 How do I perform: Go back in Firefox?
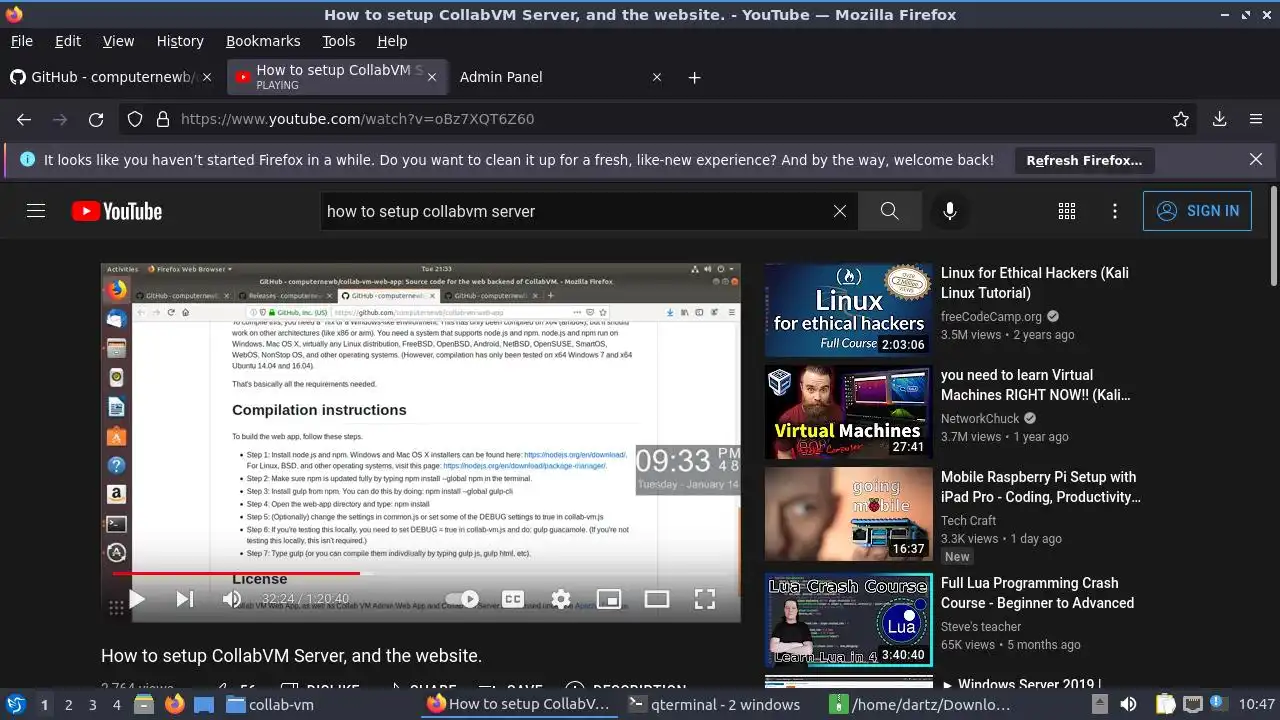click(x=24, y=119)
